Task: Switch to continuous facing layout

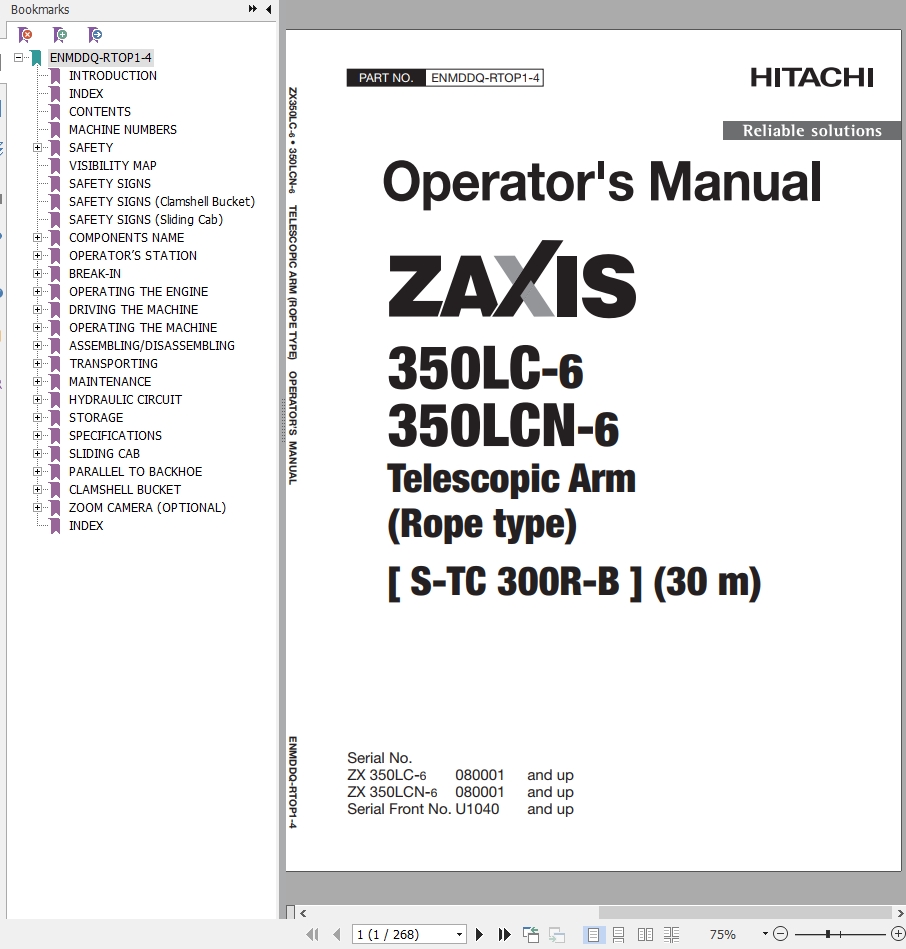Action: click(x=671, y=934)
